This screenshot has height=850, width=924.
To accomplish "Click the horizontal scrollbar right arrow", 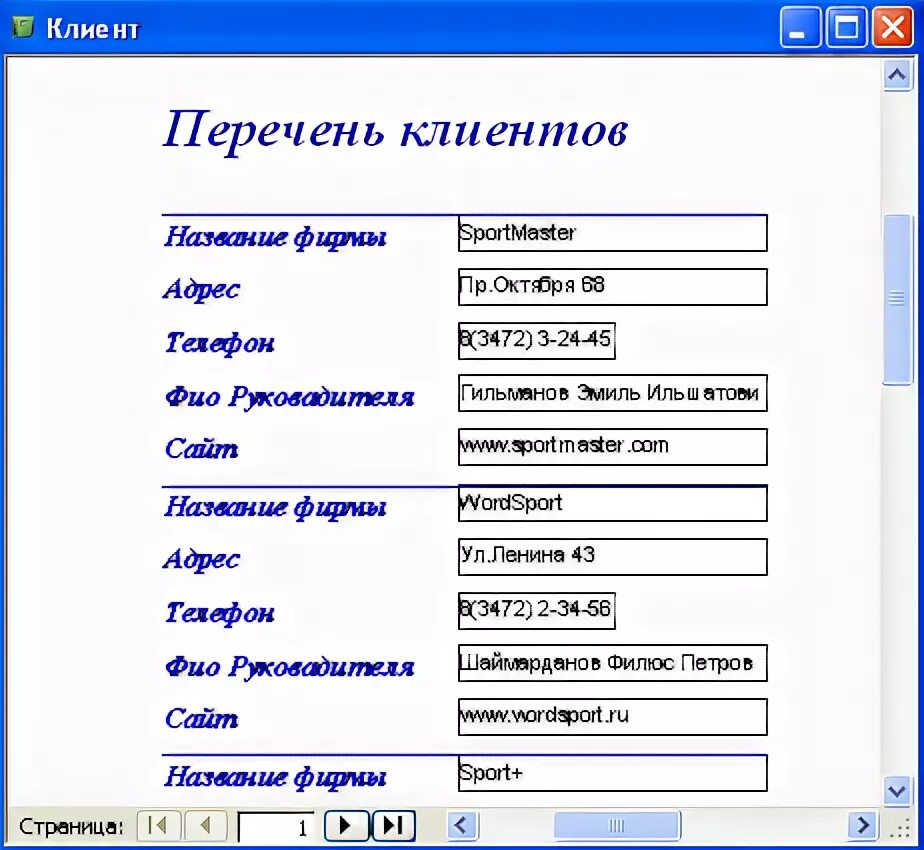I will pos(863,825).
